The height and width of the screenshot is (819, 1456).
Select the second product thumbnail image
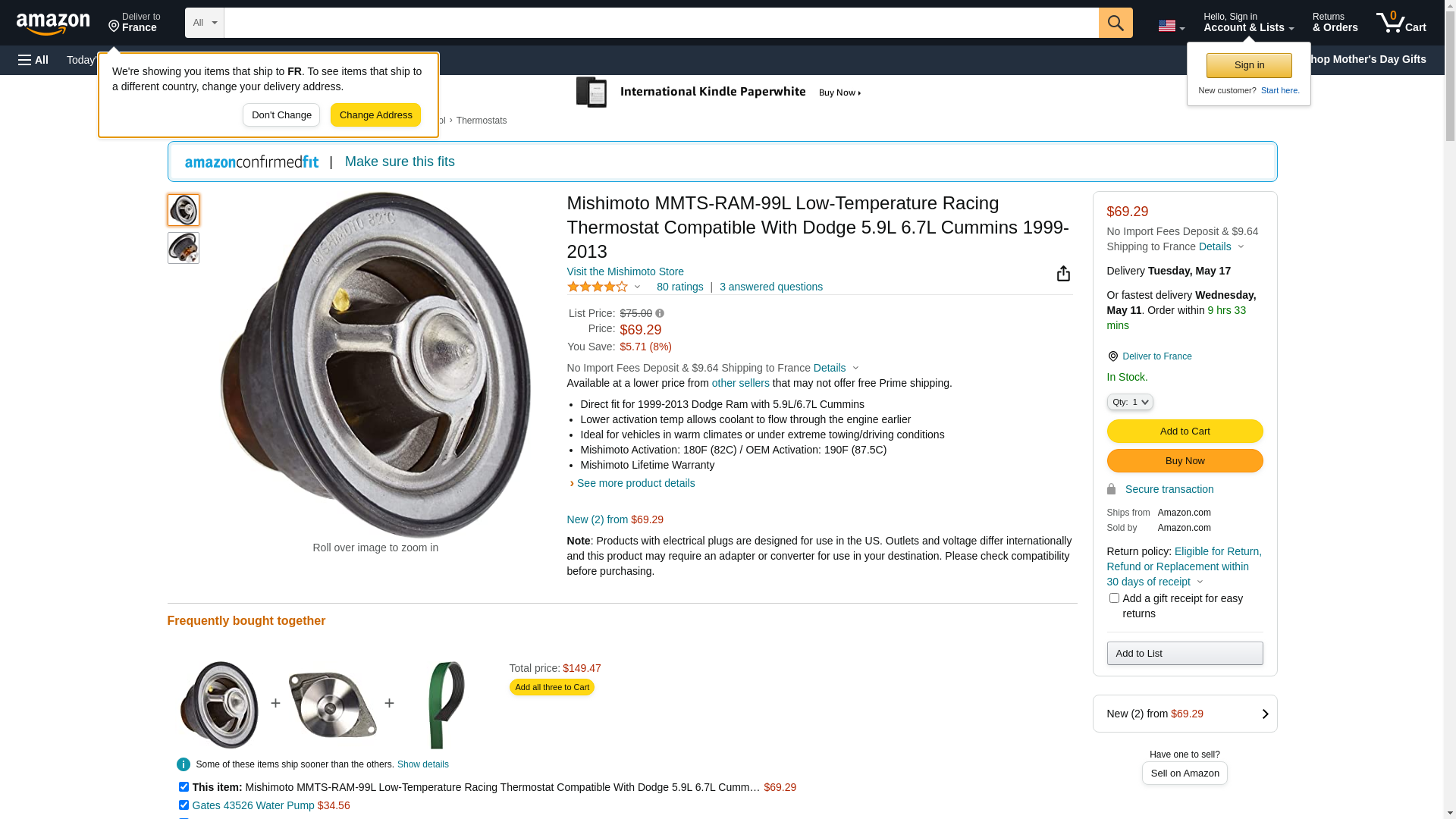tap(184, 248)
